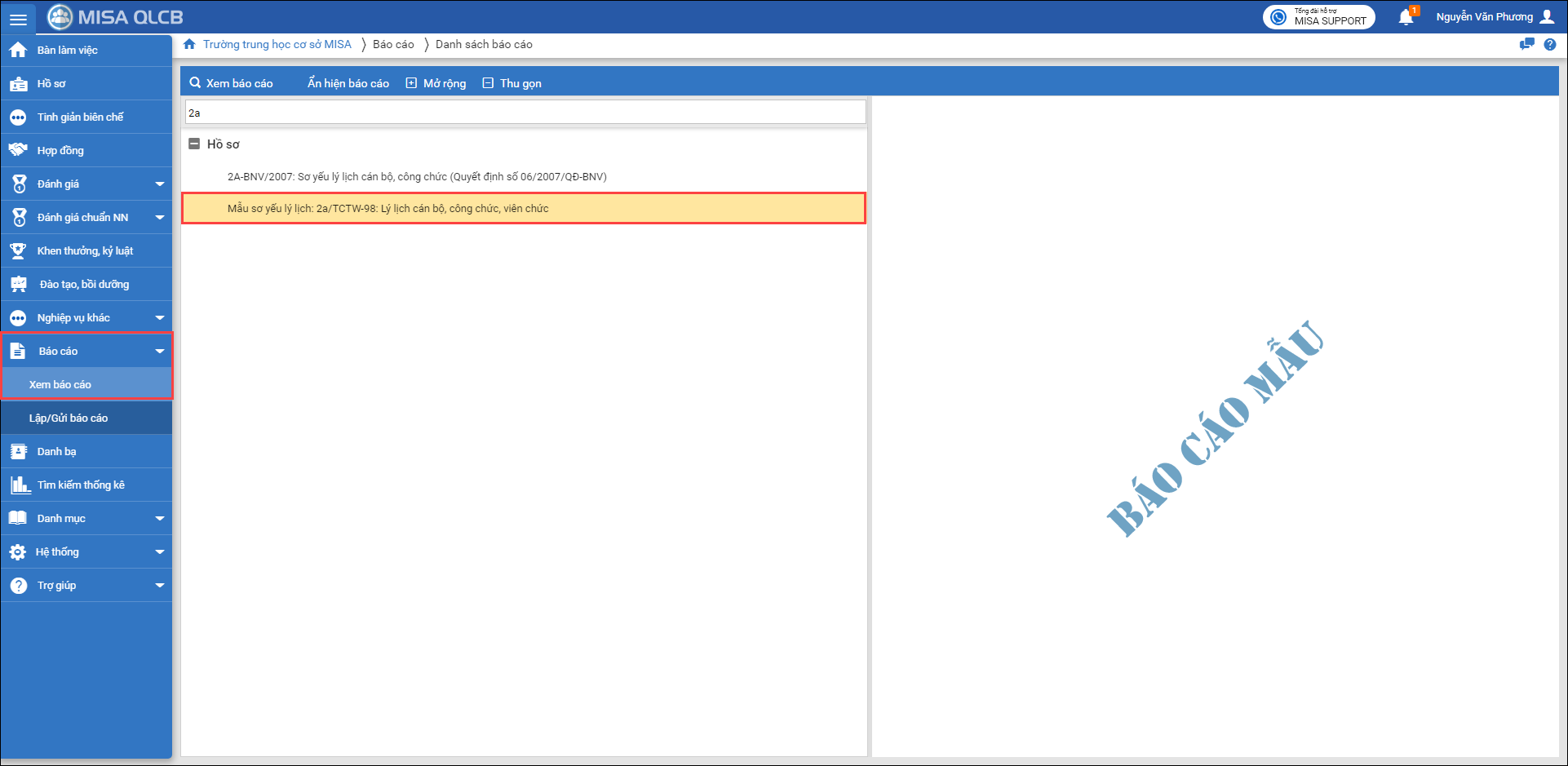The width and height of the screenshot is (1568, 766).
Task: Expand the Danh mục sidebar menu
Action: (159, 519)
